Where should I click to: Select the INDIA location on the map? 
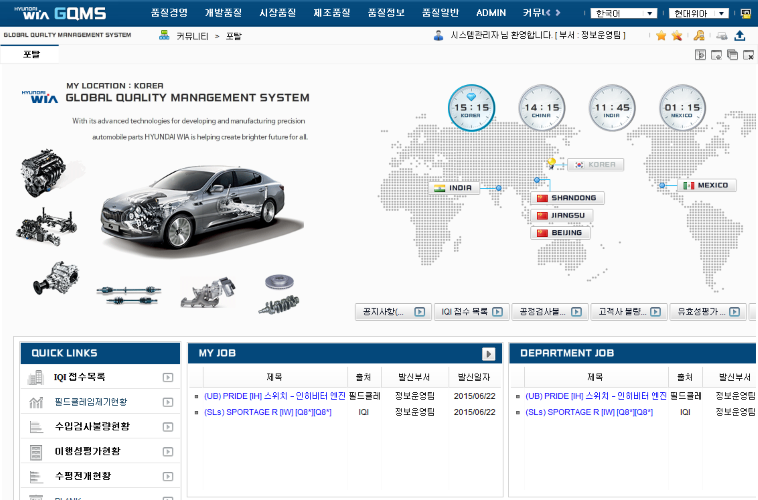point(454,188)
